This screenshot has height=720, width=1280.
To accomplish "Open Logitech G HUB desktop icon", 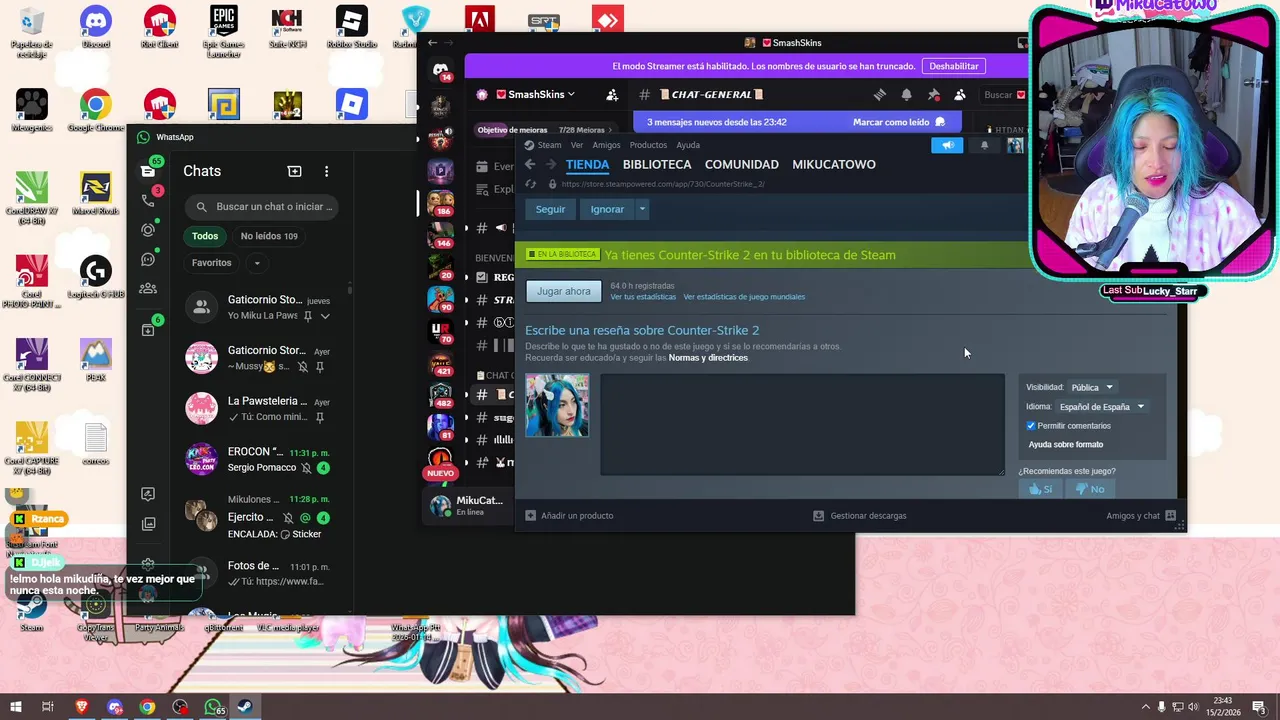I will [95, 277].
